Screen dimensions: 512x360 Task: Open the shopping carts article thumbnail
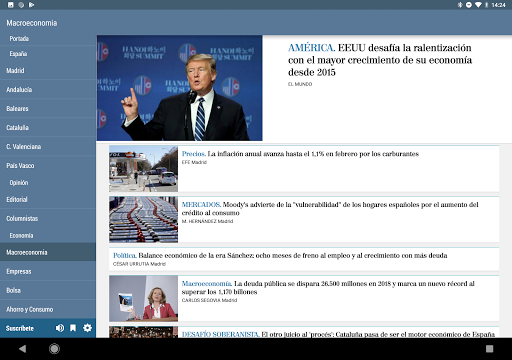click(x=143, y=219)
